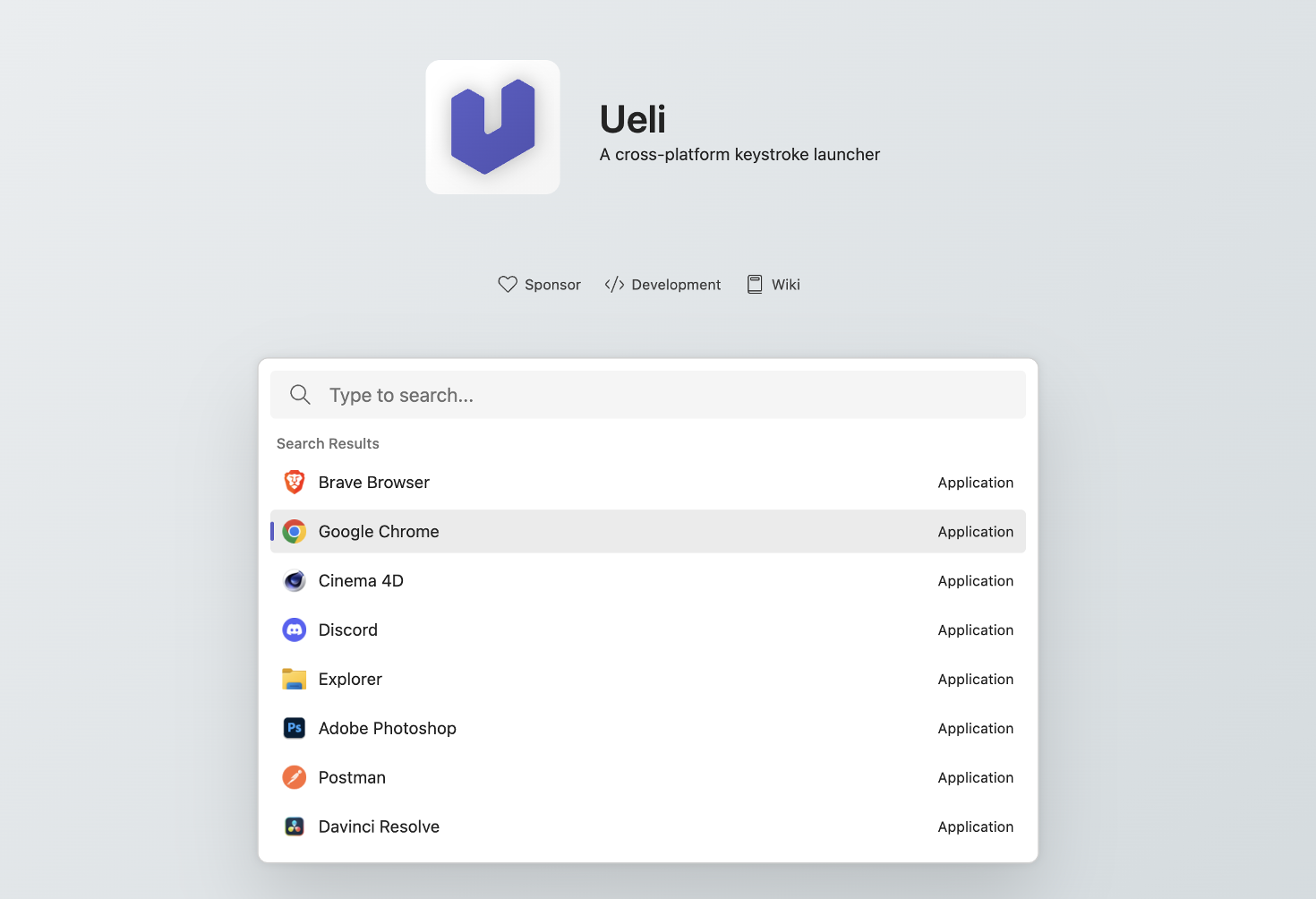Click the Discord icon
Viewport: 1316px width, 899px height.
pyautogui.click(x=294, y=629)
